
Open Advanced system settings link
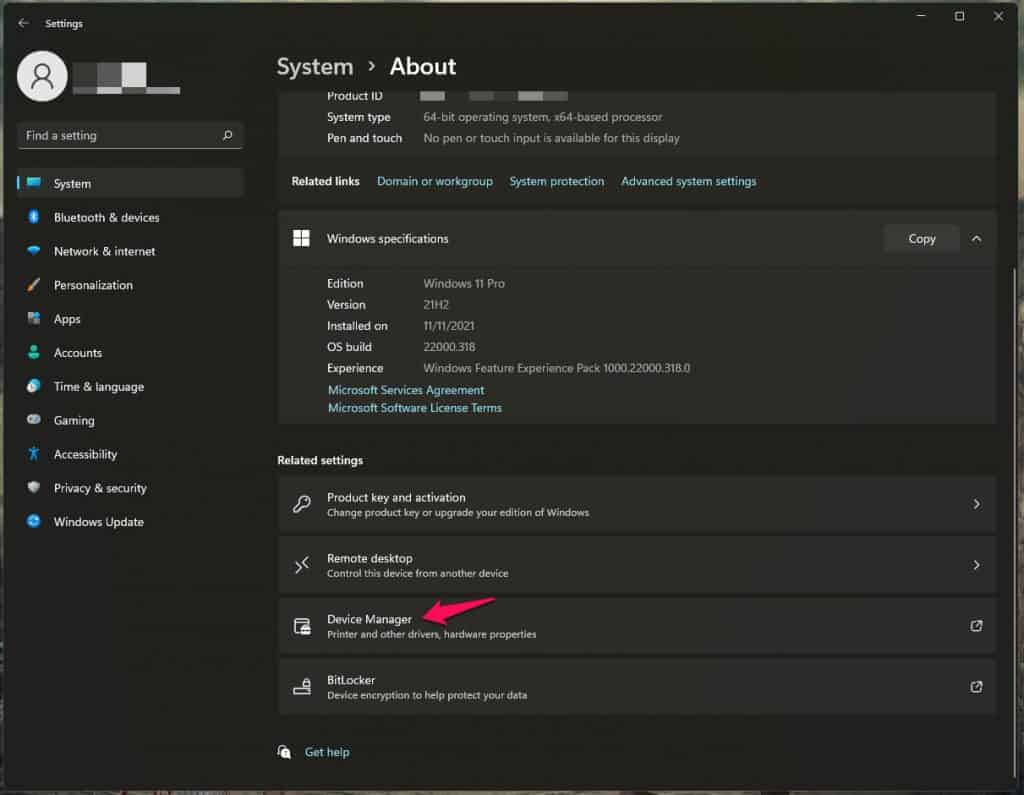coord(688,181)
